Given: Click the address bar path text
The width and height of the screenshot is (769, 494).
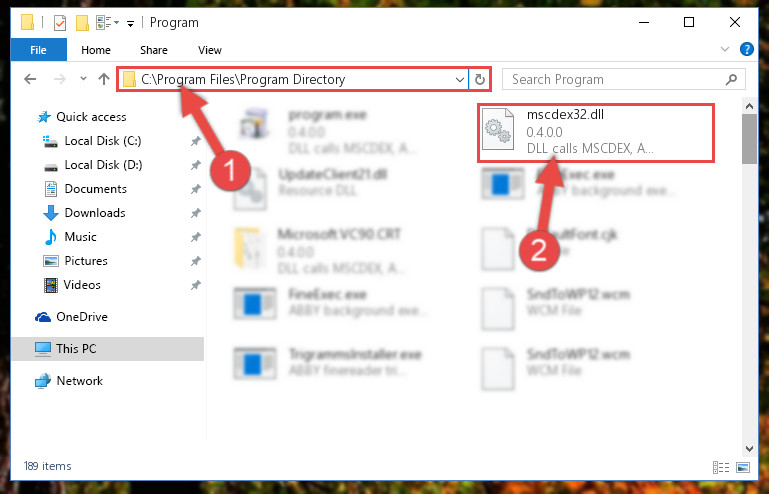Looking at the screenshot, I should point(243,79).
